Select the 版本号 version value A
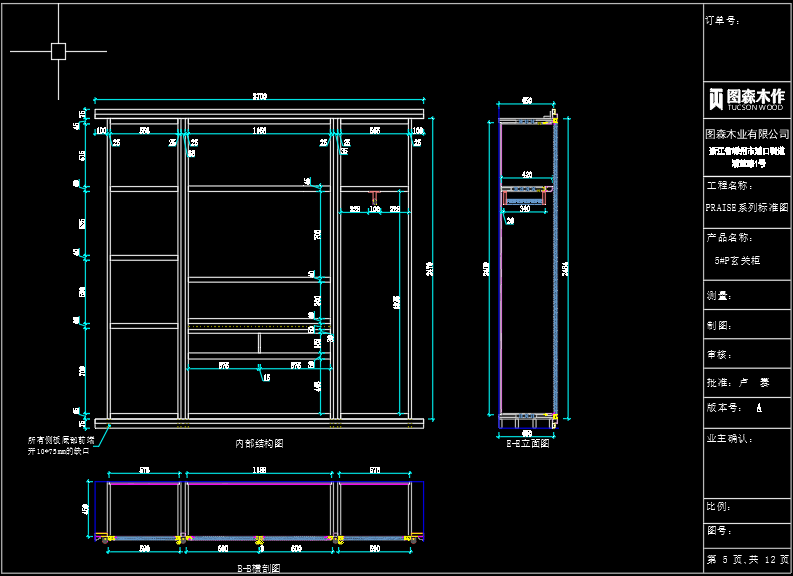This screenshot has width=793, height=576. (759, 408)
